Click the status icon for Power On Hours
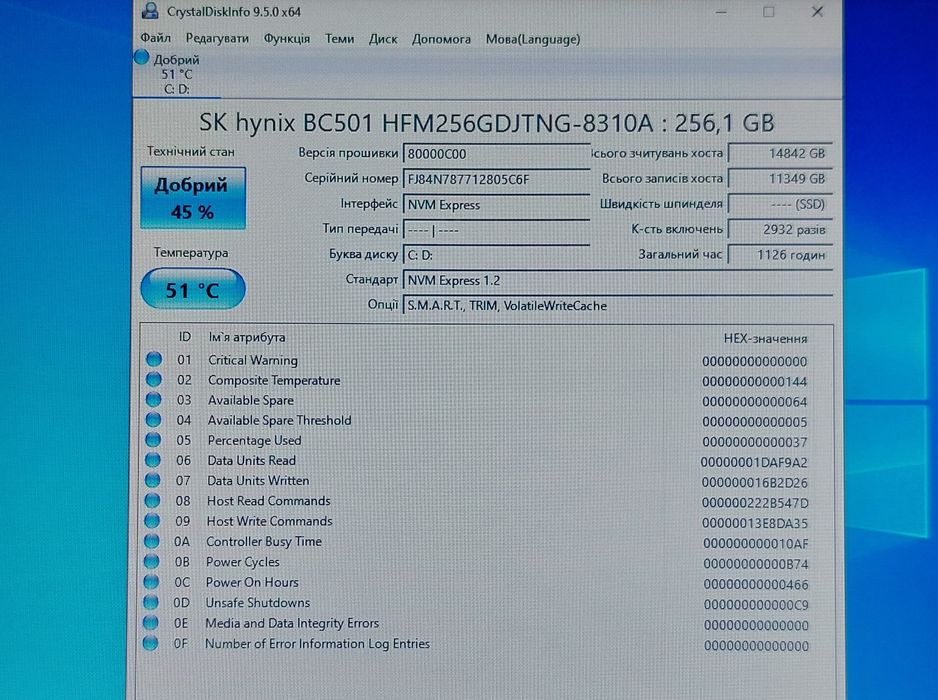This screenshot has height=700, width=938. click(151, 582)
